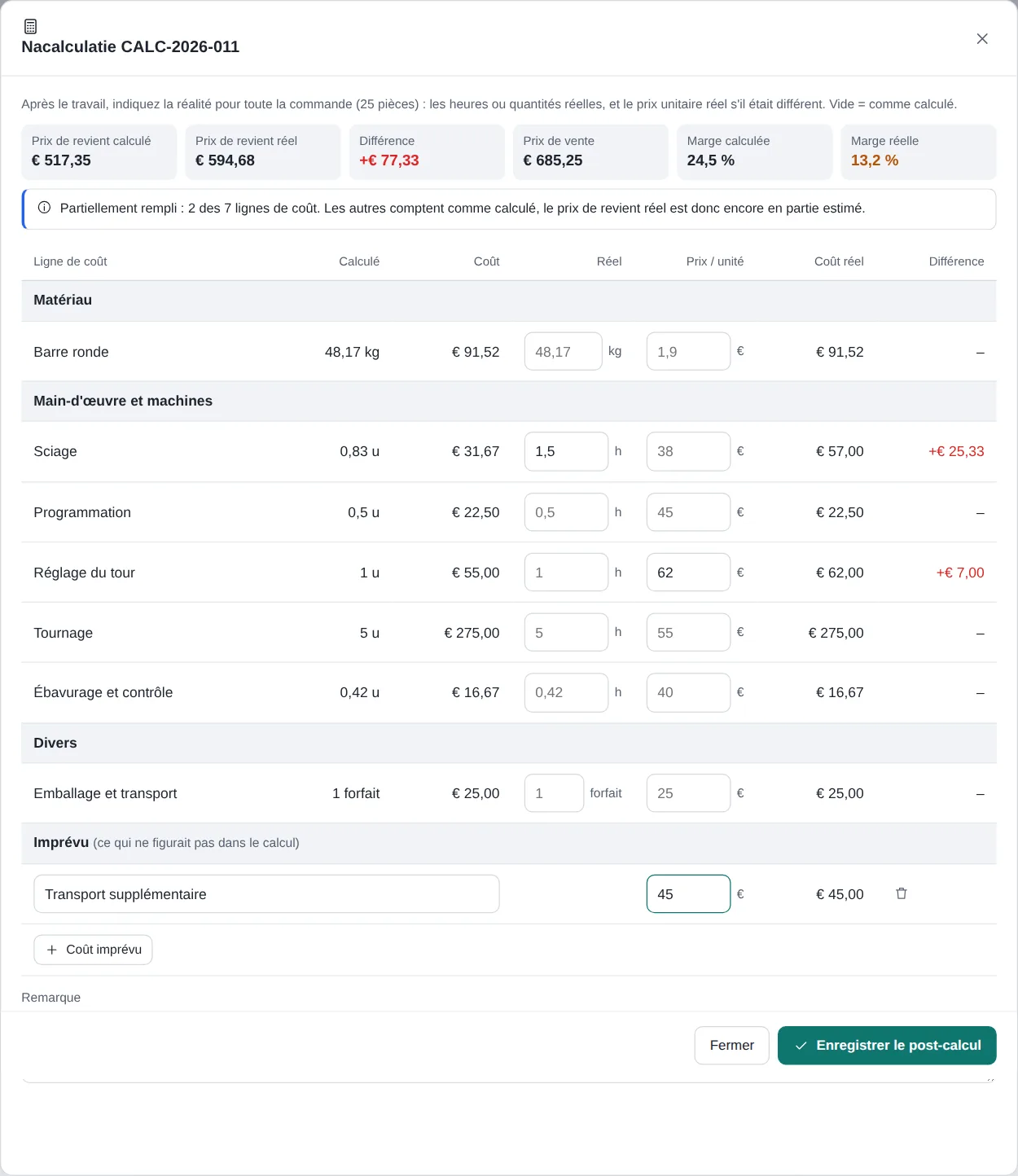Click the Marge réelle summary card
1018x1176 pixels.
(919, 151)
